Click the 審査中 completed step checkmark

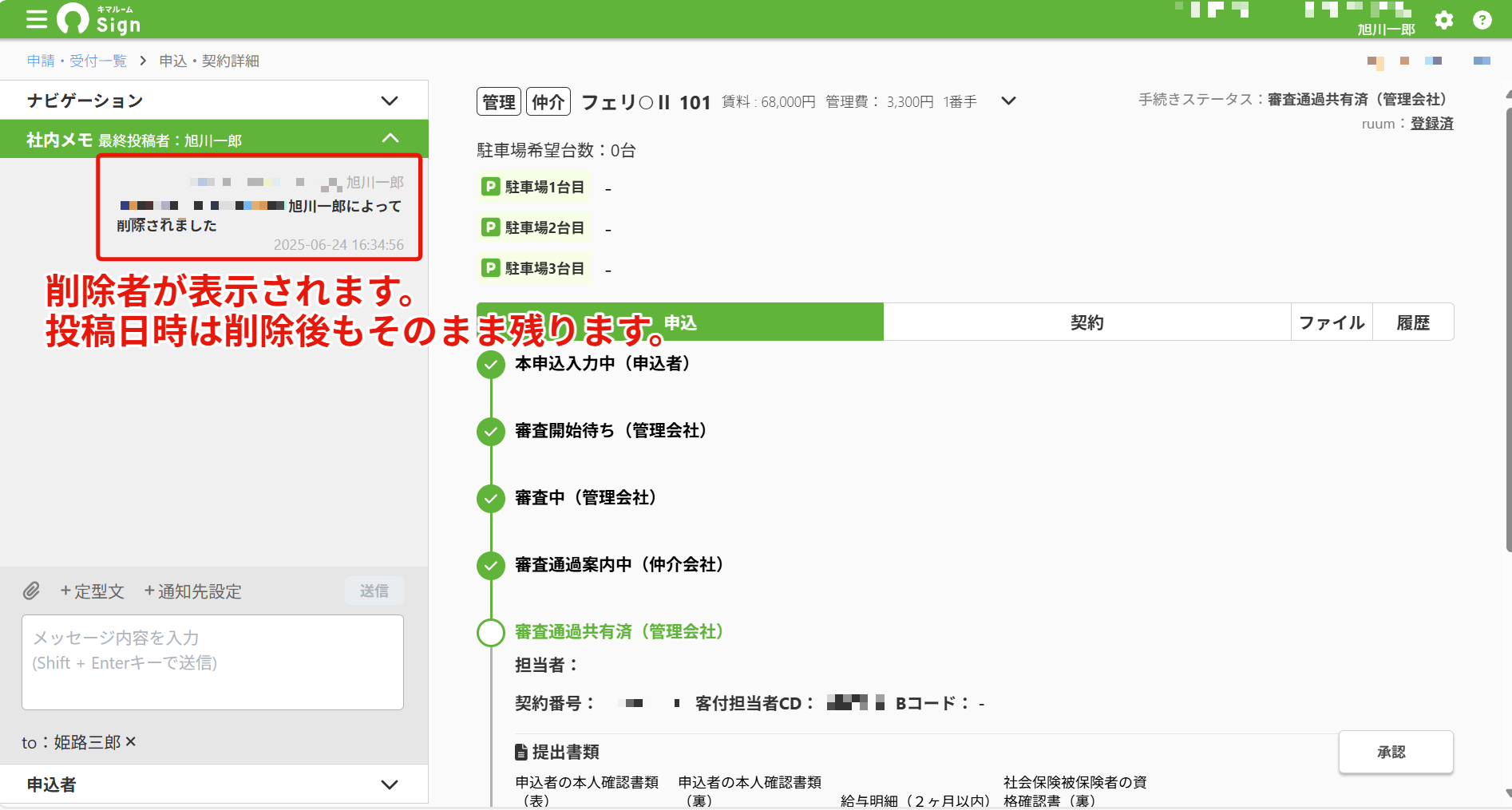(x=491, y=499)
